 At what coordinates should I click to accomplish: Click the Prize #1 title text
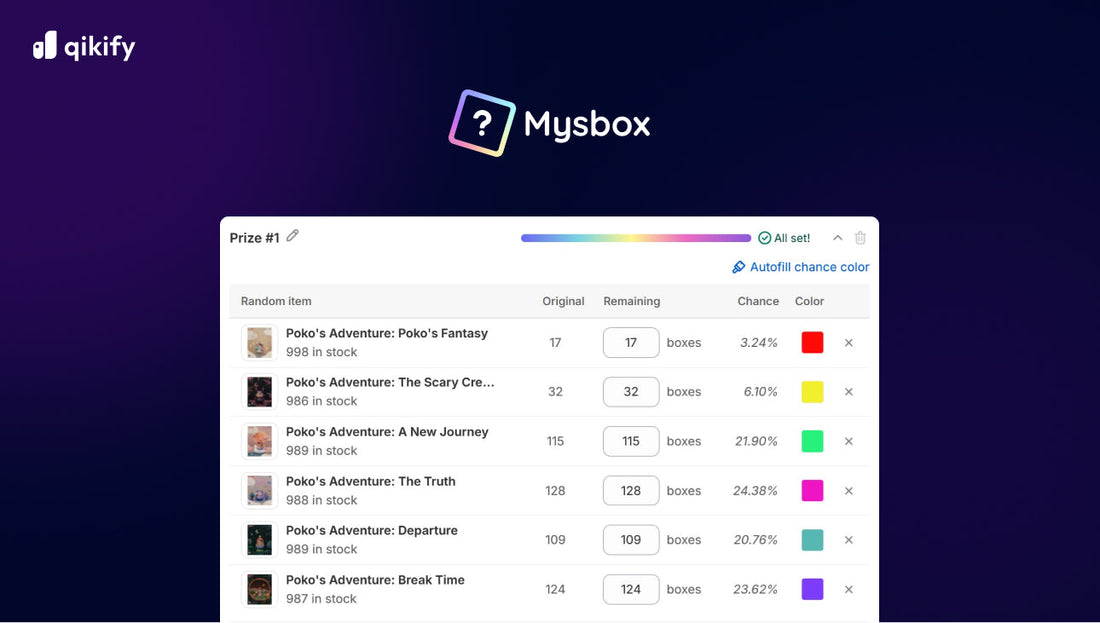pyautogui.click(x=254, y=238)
